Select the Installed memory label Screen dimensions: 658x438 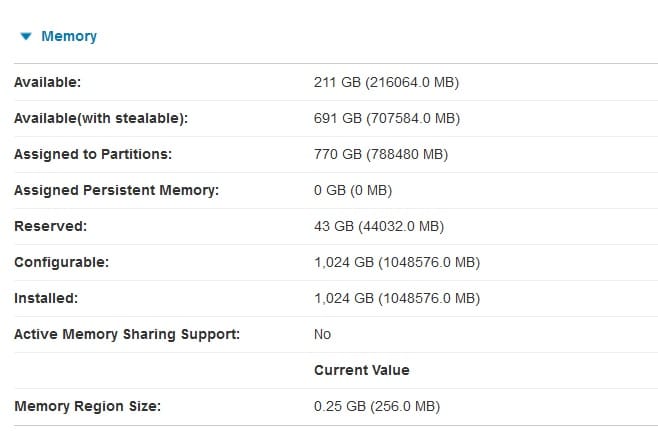46,298
